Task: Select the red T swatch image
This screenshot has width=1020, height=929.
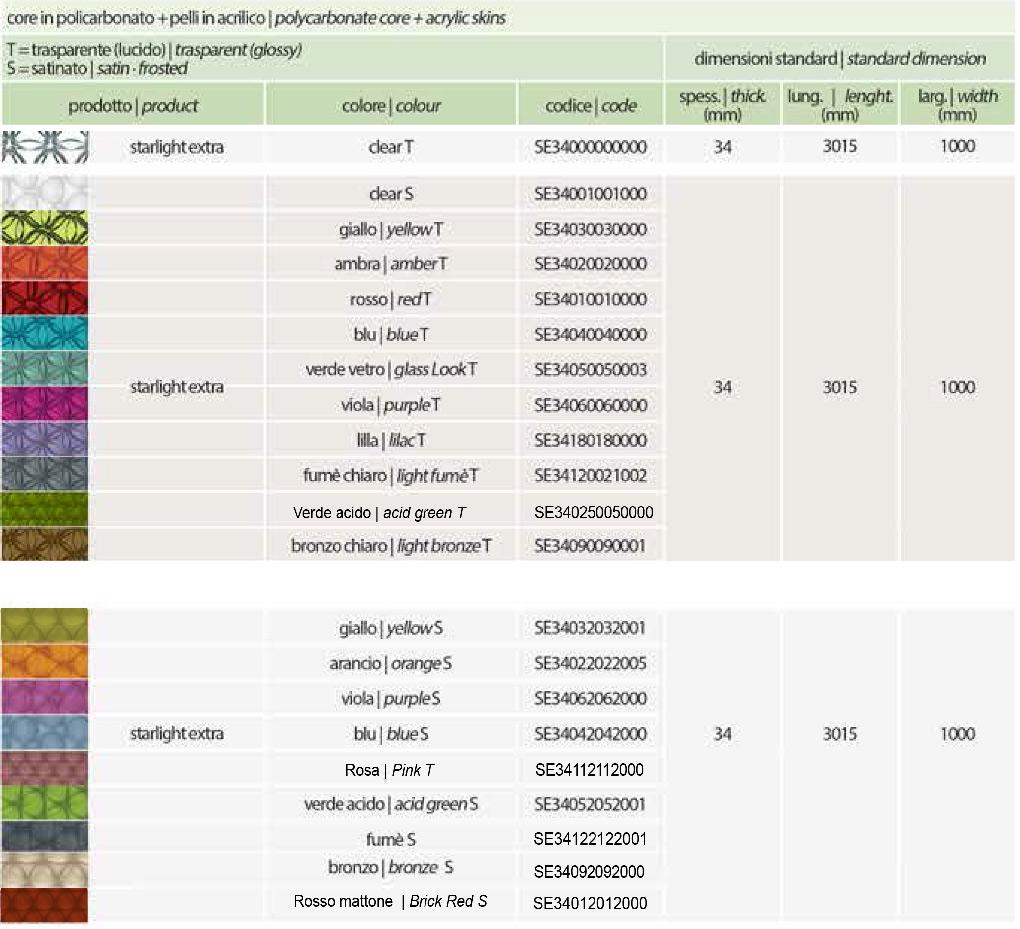Action: click(x=44, y=299)
